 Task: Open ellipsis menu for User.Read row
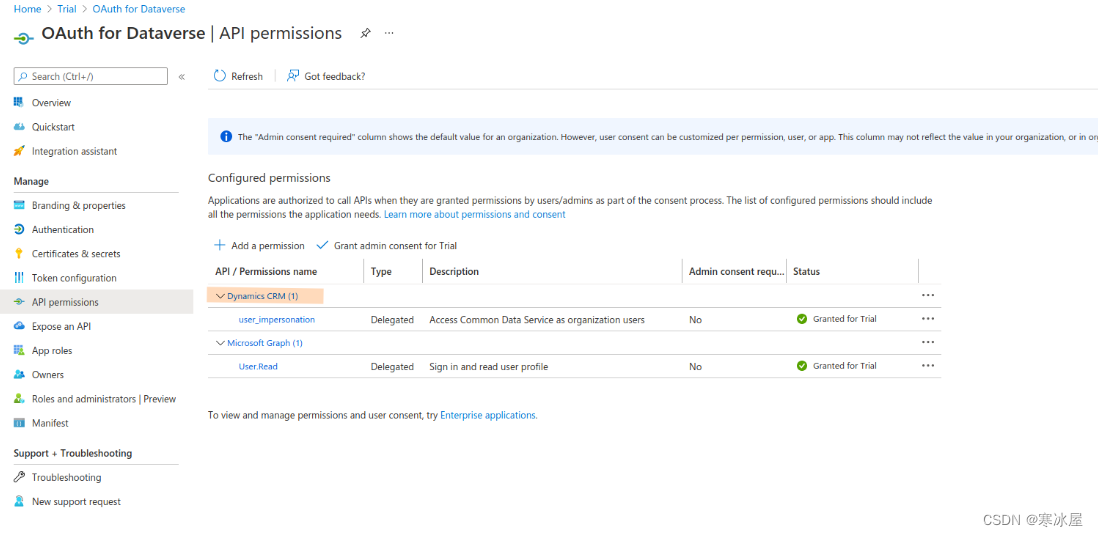coord(929,365)
